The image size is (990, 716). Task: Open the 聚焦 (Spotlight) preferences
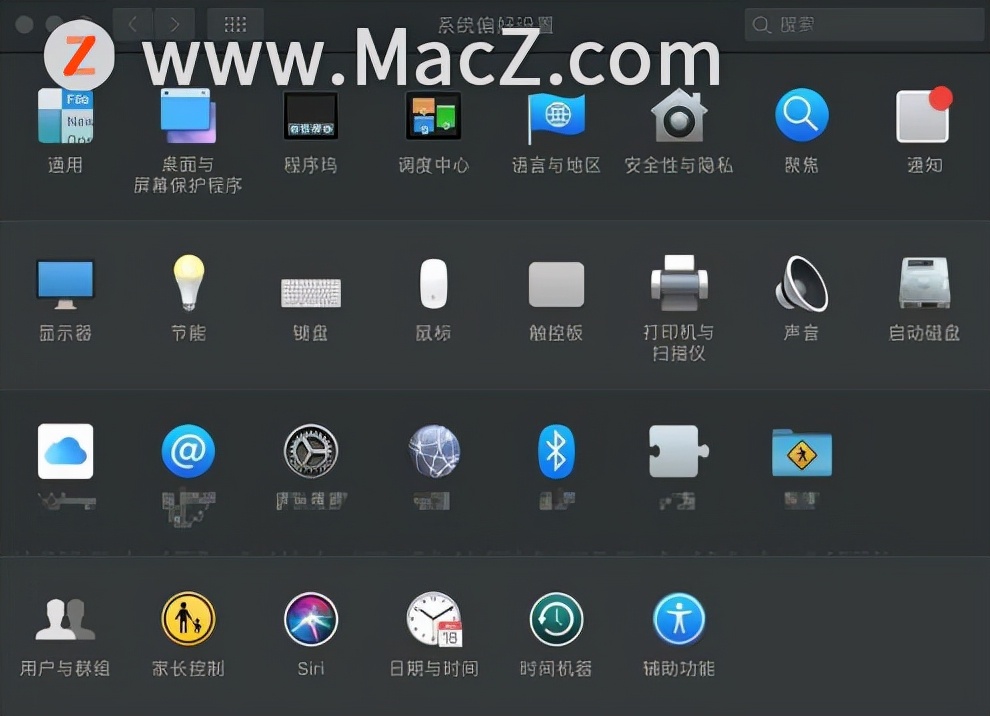point(800,115)
